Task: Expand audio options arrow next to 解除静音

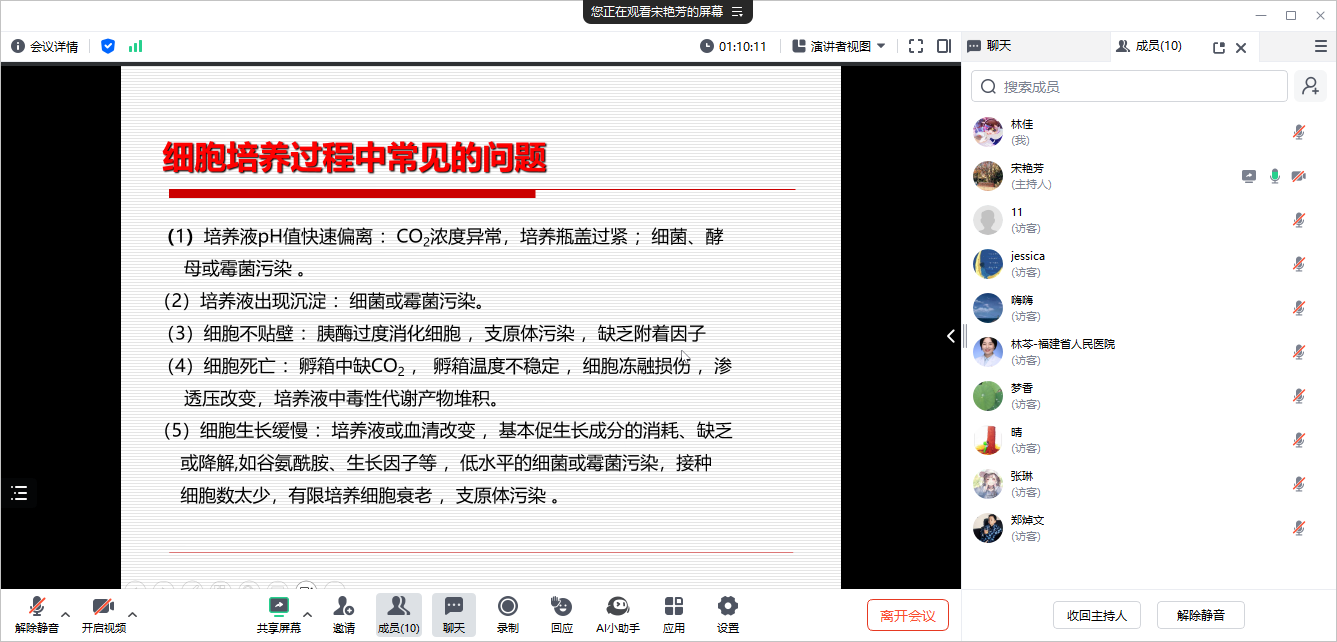Action: coord(66,614)
